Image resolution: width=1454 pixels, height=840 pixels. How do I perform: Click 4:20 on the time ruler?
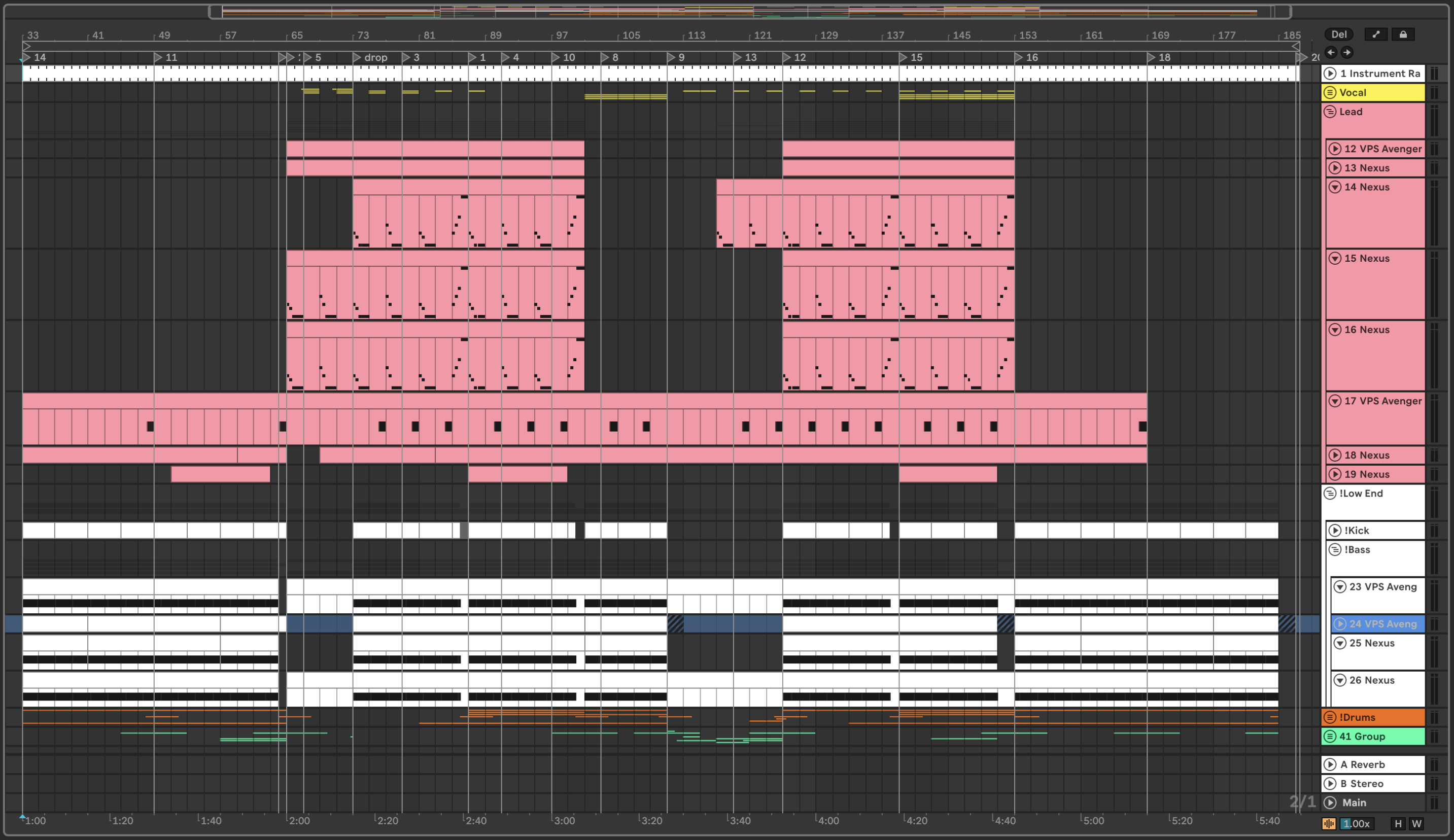click(916, 820)
